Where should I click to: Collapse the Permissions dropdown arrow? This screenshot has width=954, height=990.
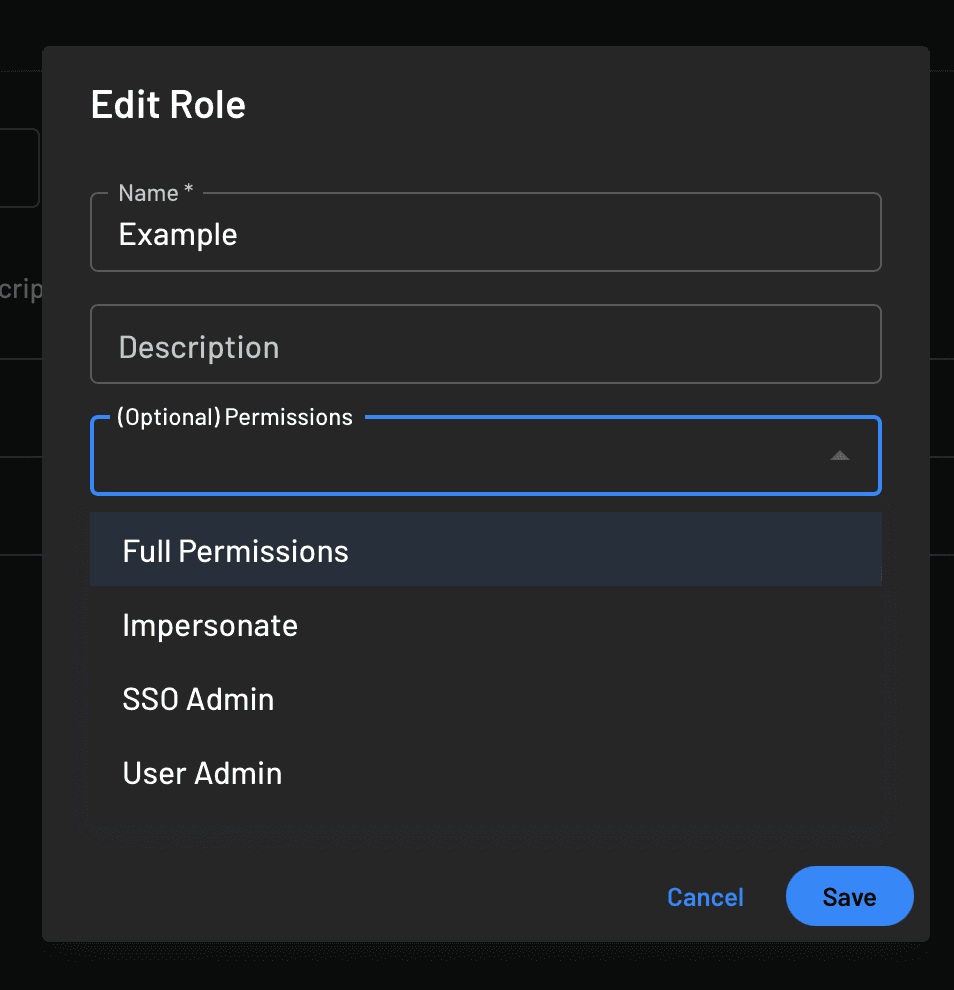tap(839, 455)
